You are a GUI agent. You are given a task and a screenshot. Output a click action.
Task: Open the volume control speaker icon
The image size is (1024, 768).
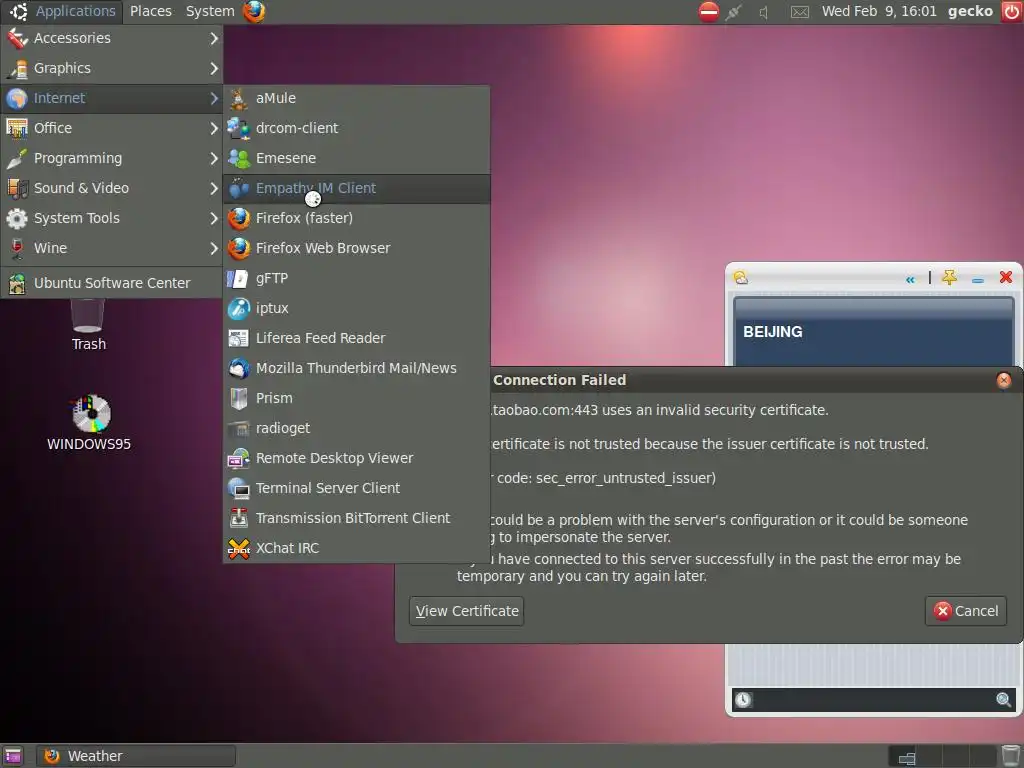point(763,12)
